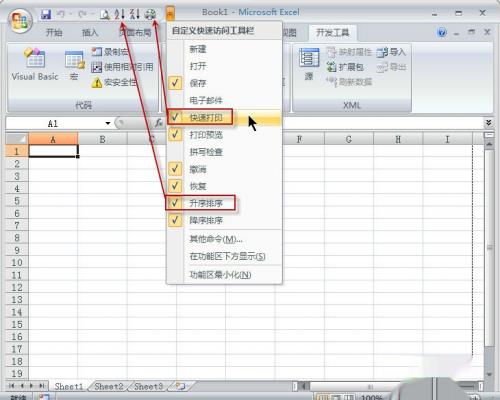Viewport: 500px width, 400px height.
Task: Click the Office button orb
Action: click(20, 21)
